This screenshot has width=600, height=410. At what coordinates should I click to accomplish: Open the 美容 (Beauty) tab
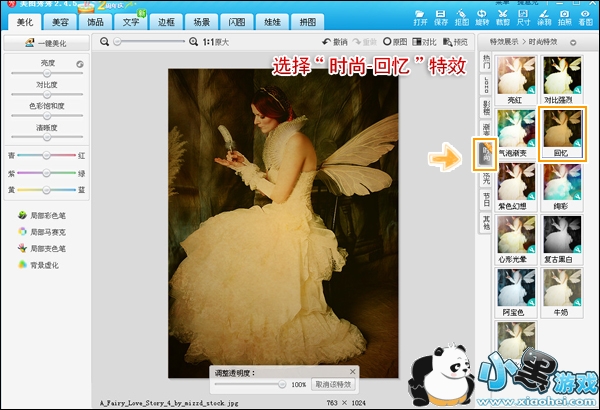pos(59,20)
